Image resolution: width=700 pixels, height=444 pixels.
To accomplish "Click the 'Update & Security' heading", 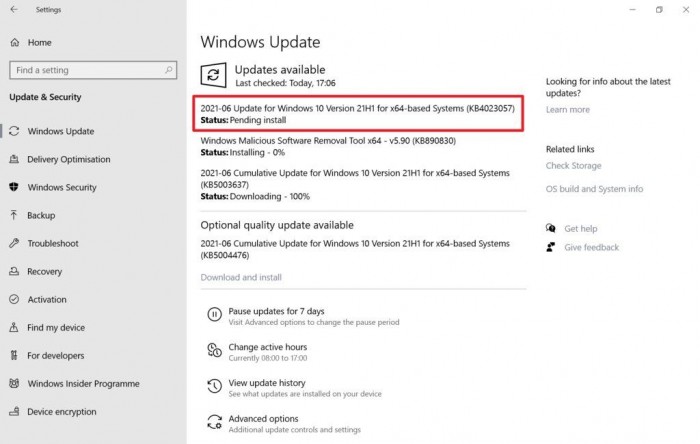I will [45, 97].
